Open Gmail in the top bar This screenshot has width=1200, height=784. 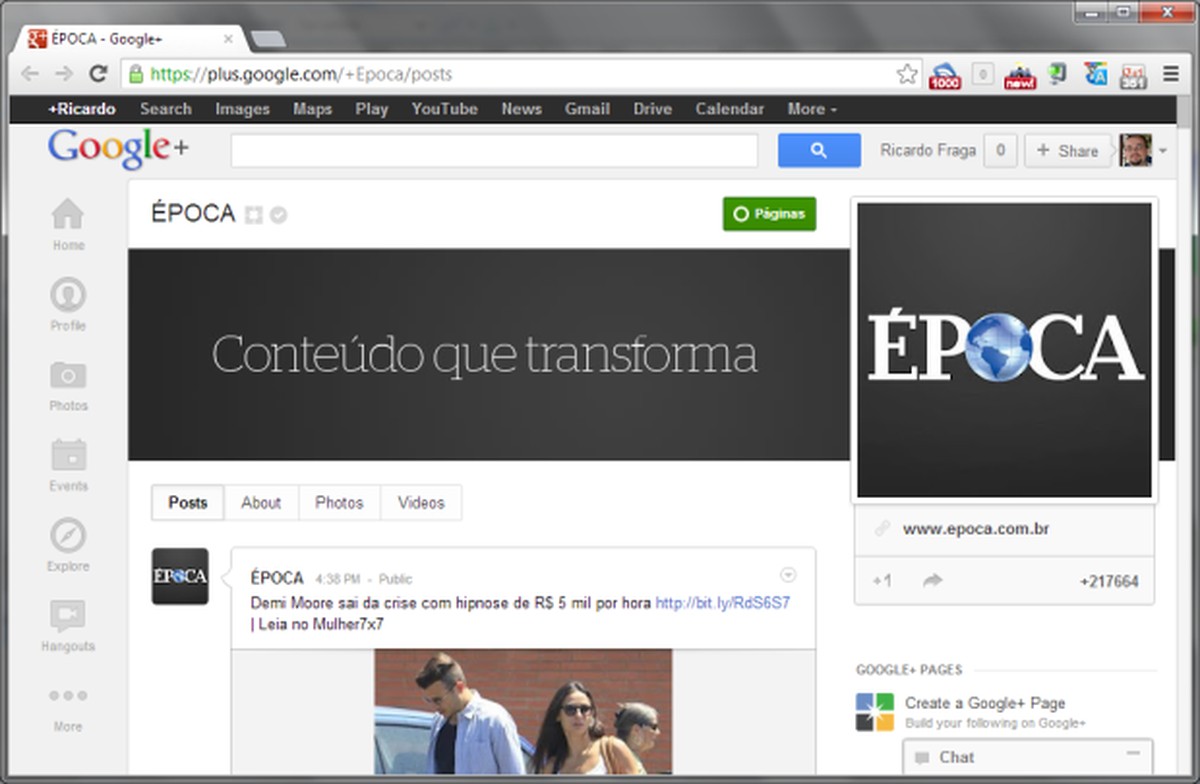coord(587,109)
